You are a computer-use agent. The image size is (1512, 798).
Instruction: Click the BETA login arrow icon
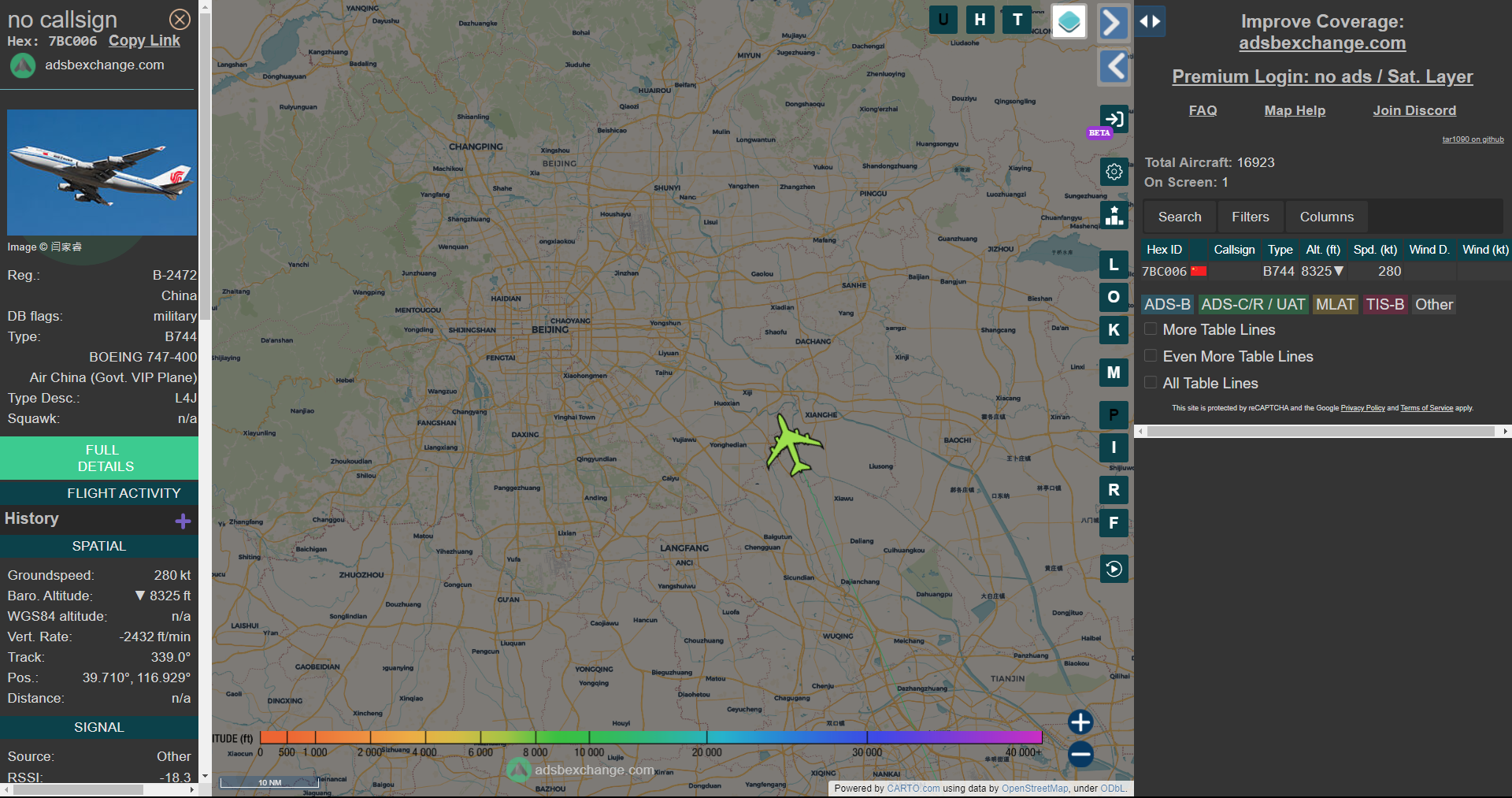1114,119
